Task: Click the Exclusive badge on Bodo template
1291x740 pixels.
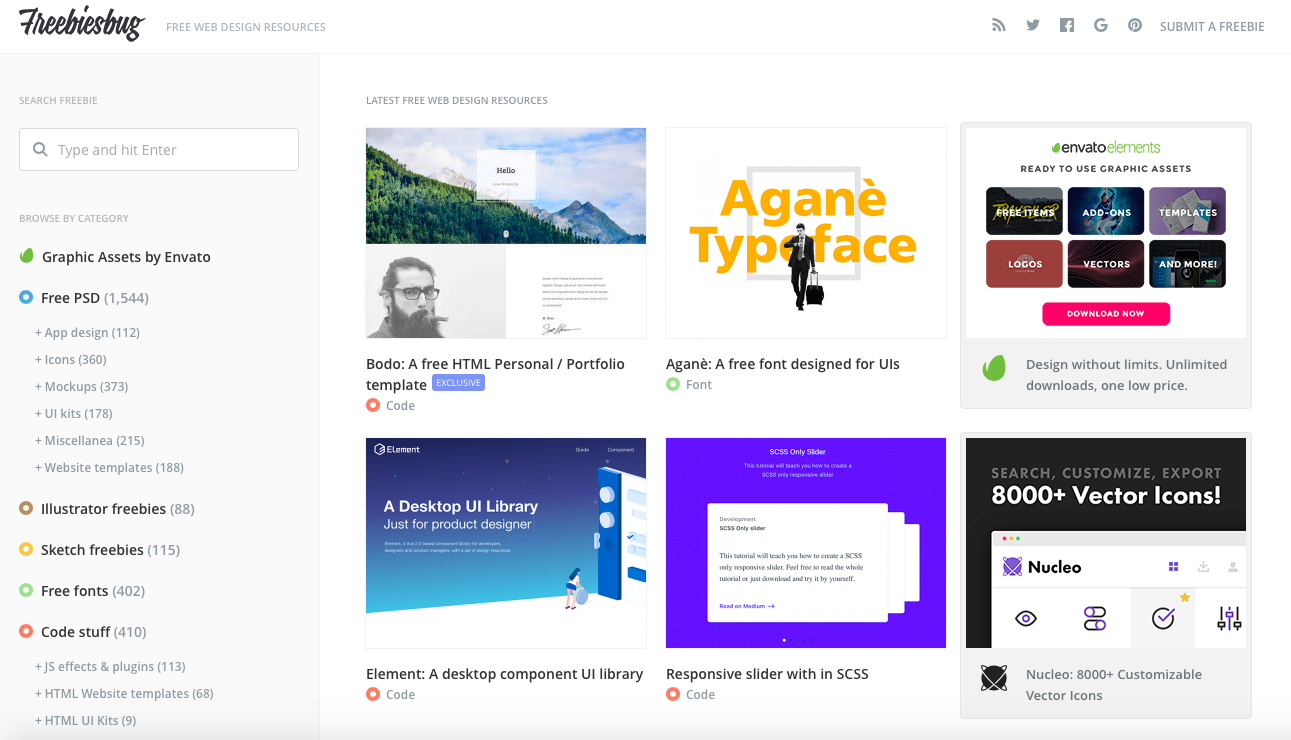Action: [458, 383]
